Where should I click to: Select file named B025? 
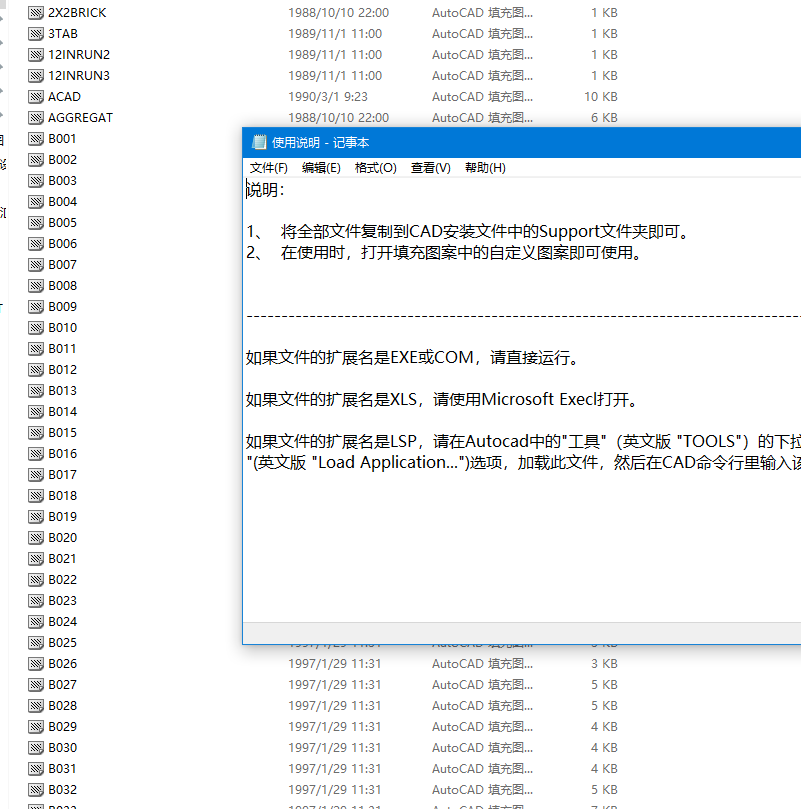point(62,643)
